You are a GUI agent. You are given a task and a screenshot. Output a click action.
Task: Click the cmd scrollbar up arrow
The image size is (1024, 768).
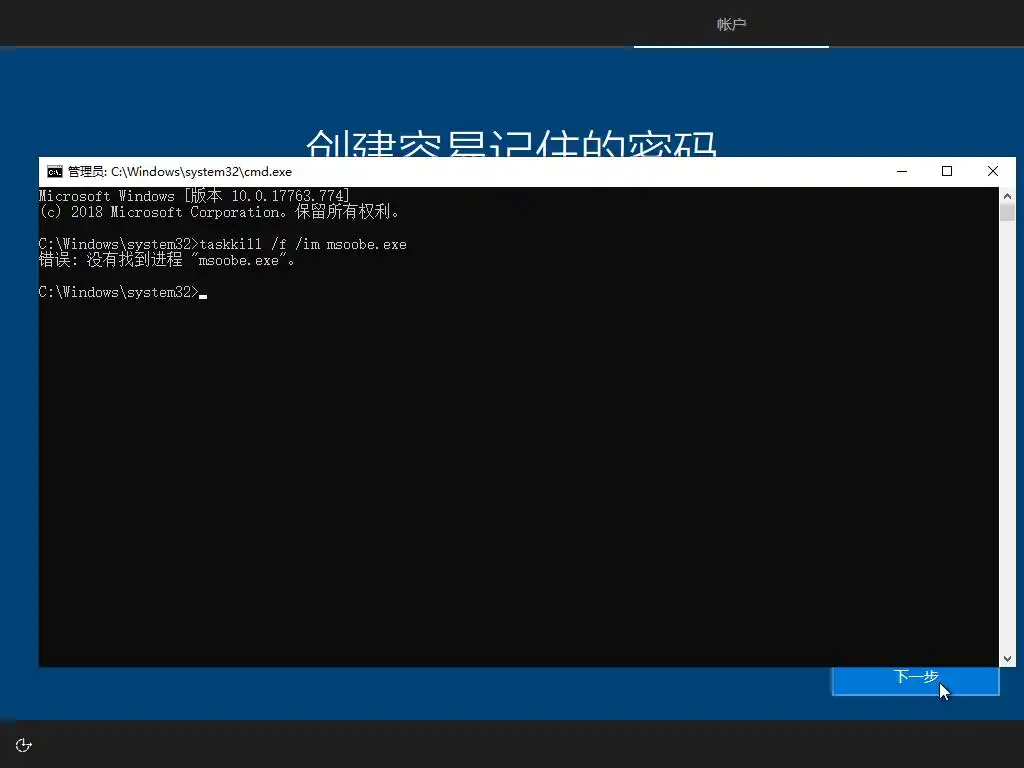[1007, 196]
